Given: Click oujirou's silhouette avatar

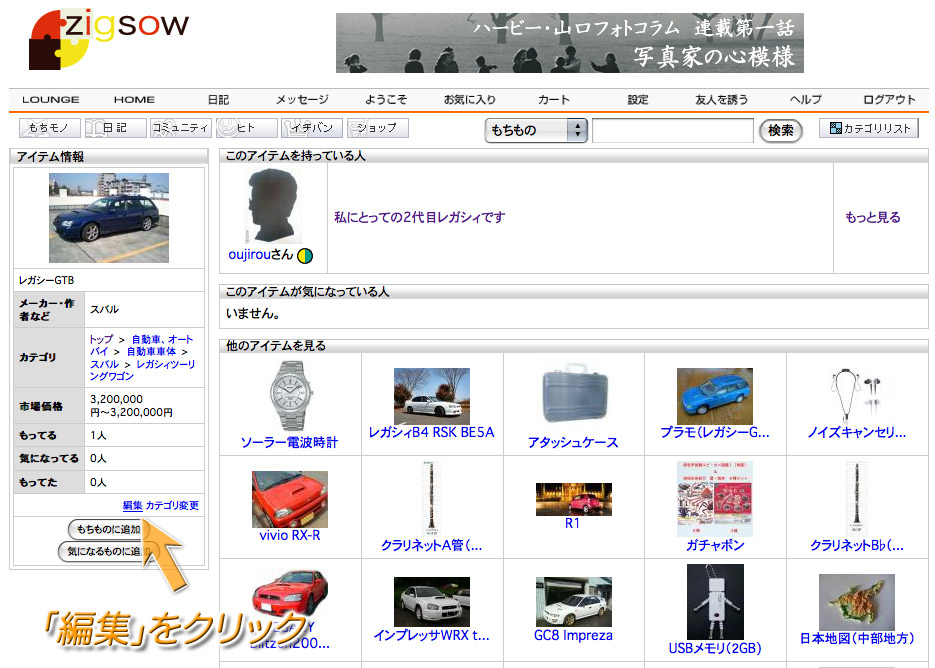Looking at the screenshot, I should [x=273, y=206].
